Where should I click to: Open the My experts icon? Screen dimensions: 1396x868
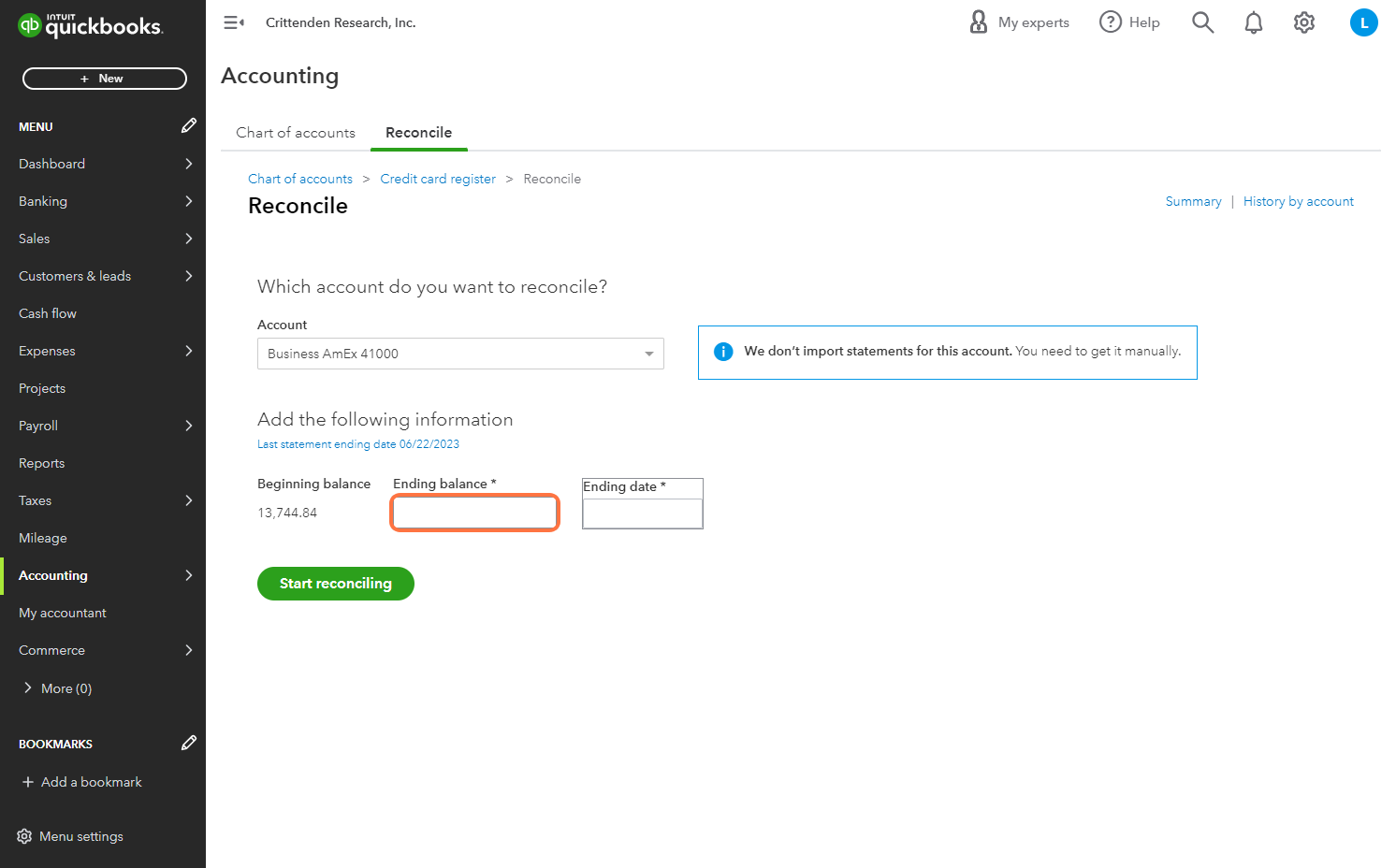point(979,22)
